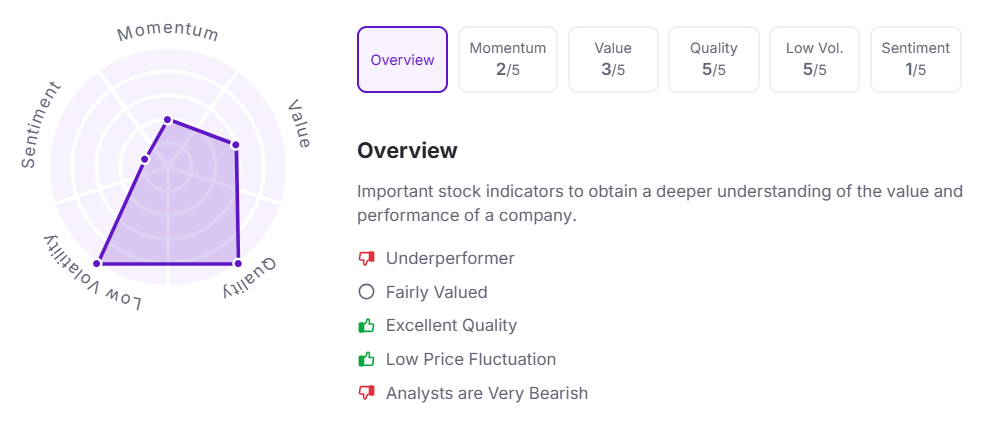Click the Sentiment data point on radar
The height and width of the screenshot is (423, 988).
[145, 159]
